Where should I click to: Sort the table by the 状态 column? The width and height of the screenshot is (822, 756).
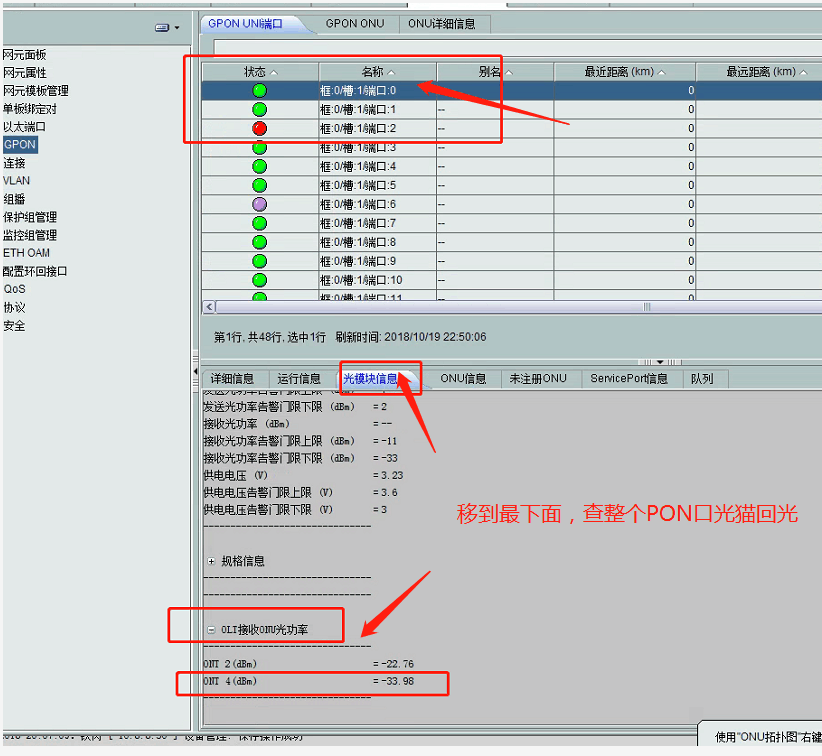[260, 72]
